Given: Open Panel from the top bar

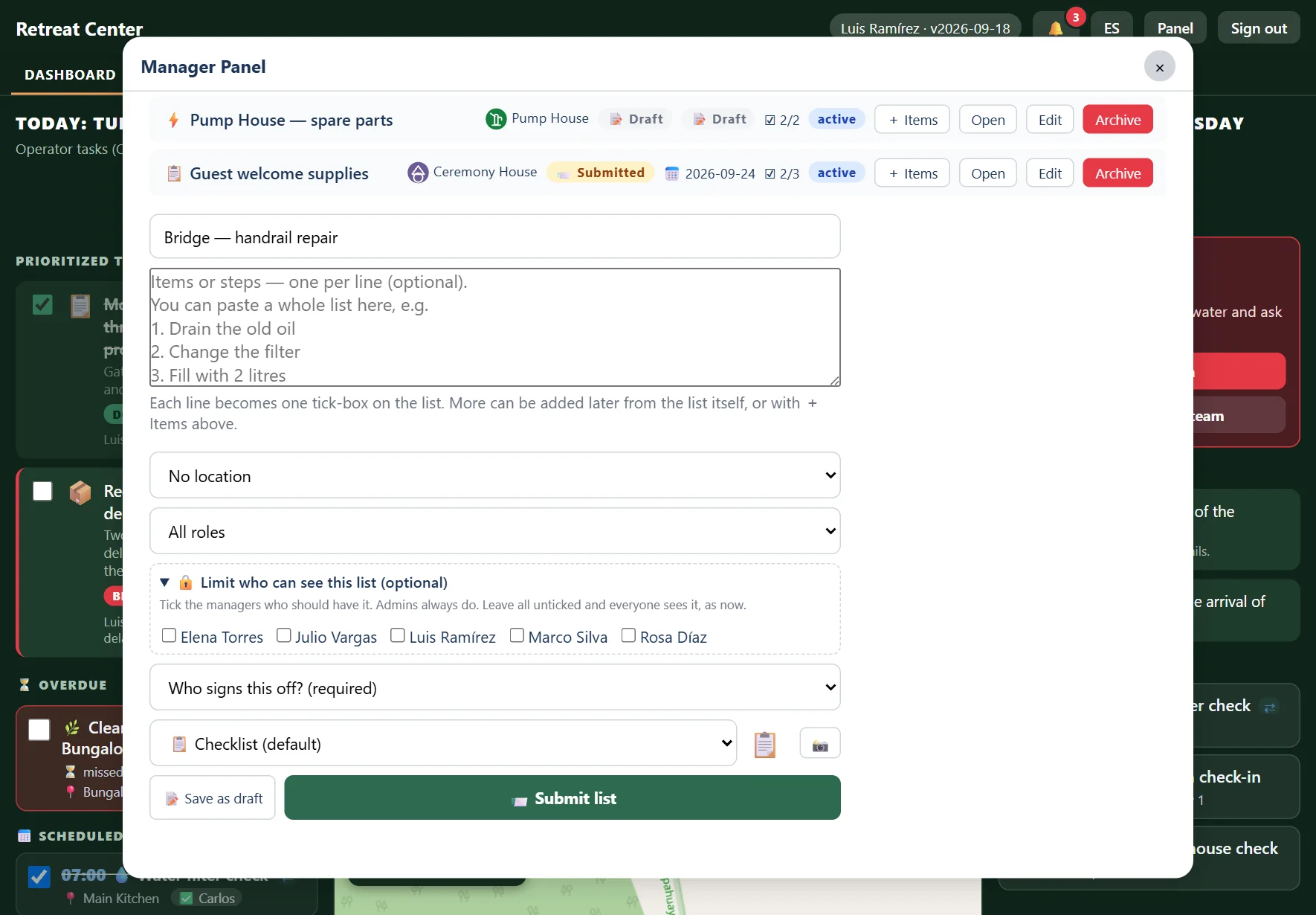Looking at the screenshot, I should 1175,28.
